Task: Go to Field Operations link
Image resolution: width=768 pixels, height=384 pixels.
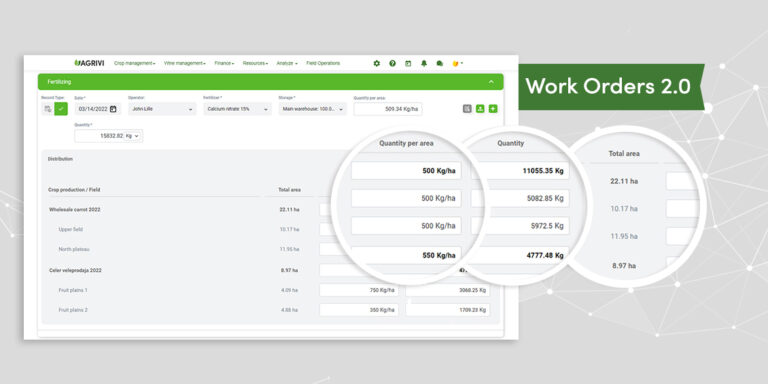Action: 323,63
